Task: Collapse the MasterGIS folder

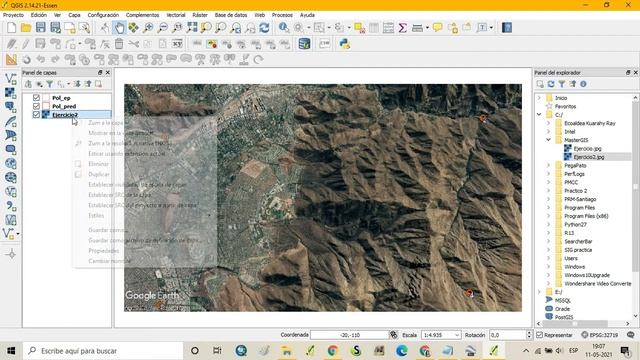Action: click(549, 140)
